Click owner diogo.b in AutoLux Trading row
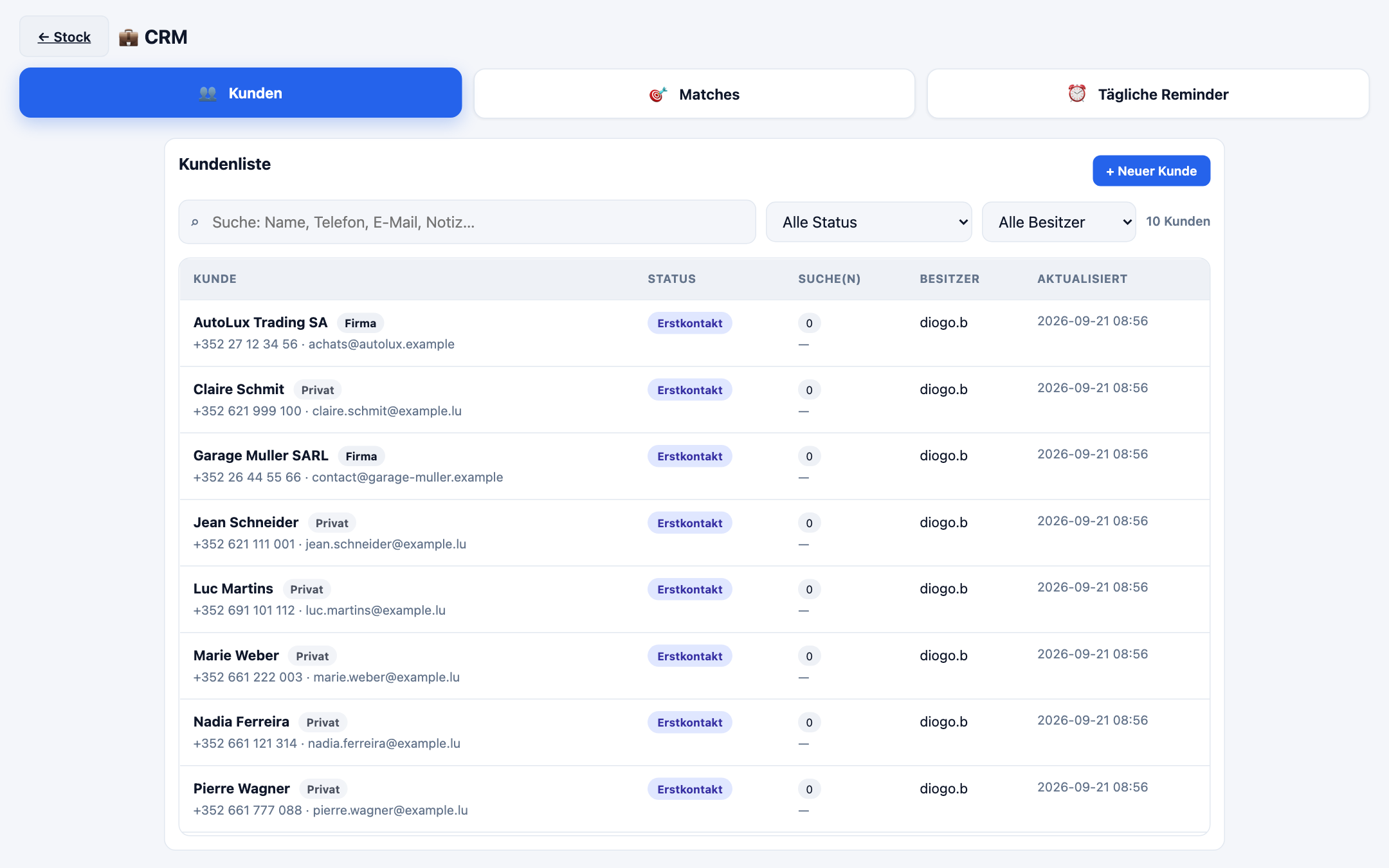The width and height of the screenshot is (1389, 868). pyautogui.click(x=943, y=322)
